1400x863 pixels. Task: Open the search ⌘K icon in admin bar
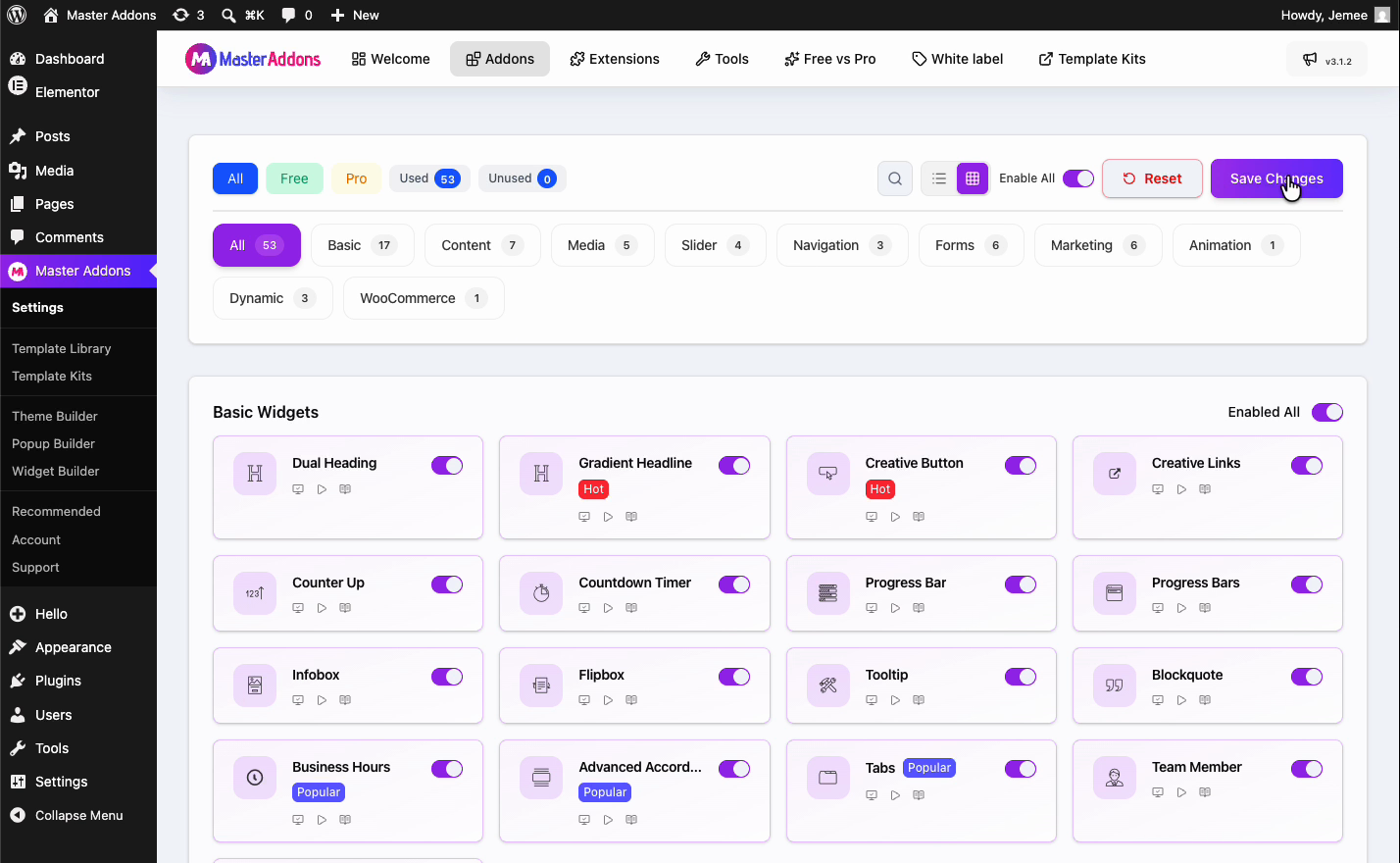(242, 15)
